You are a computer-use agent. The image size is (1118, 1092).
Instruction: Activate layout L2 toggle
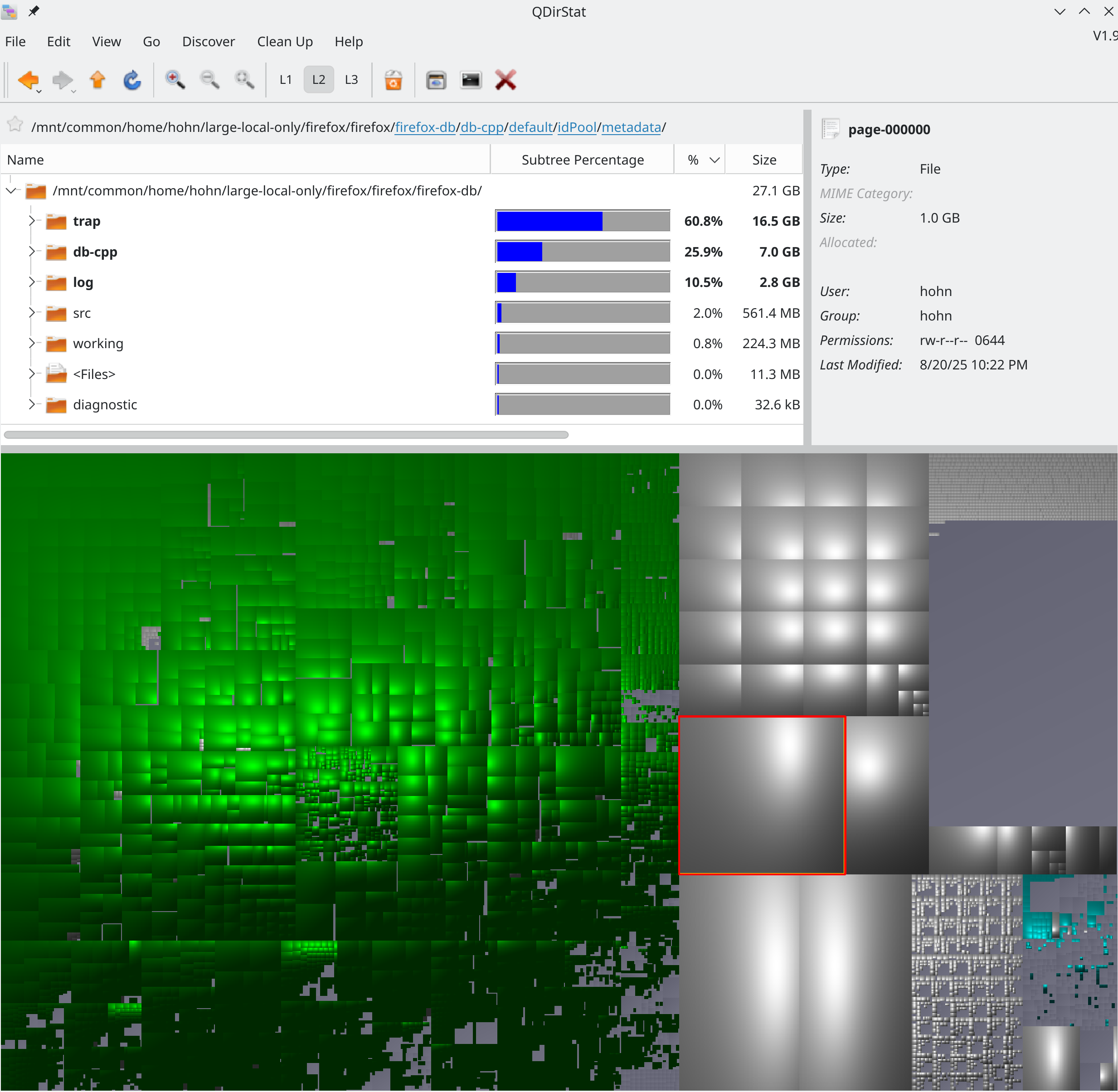coord(318,80)
